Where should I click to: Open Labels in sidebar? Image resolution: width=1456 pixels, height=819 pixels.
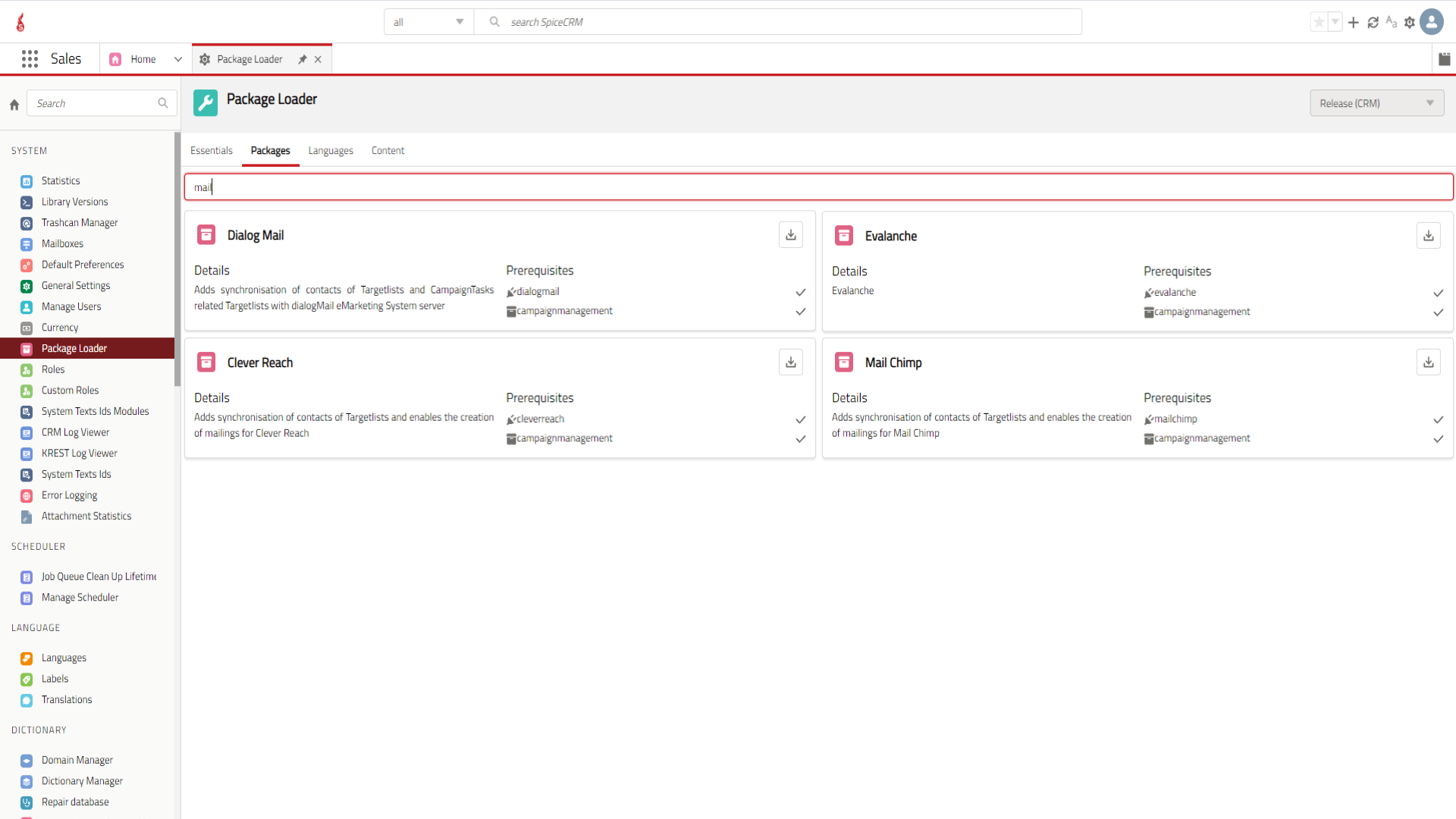[55, 679]
